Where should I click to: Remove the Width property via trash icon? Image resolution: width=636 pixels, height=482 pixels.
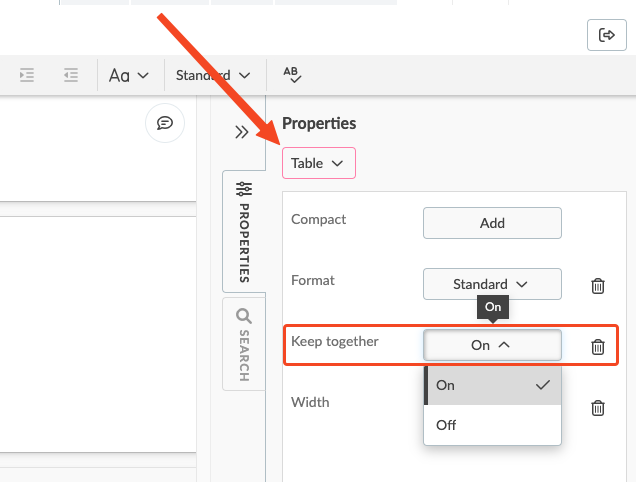[597, 408]
